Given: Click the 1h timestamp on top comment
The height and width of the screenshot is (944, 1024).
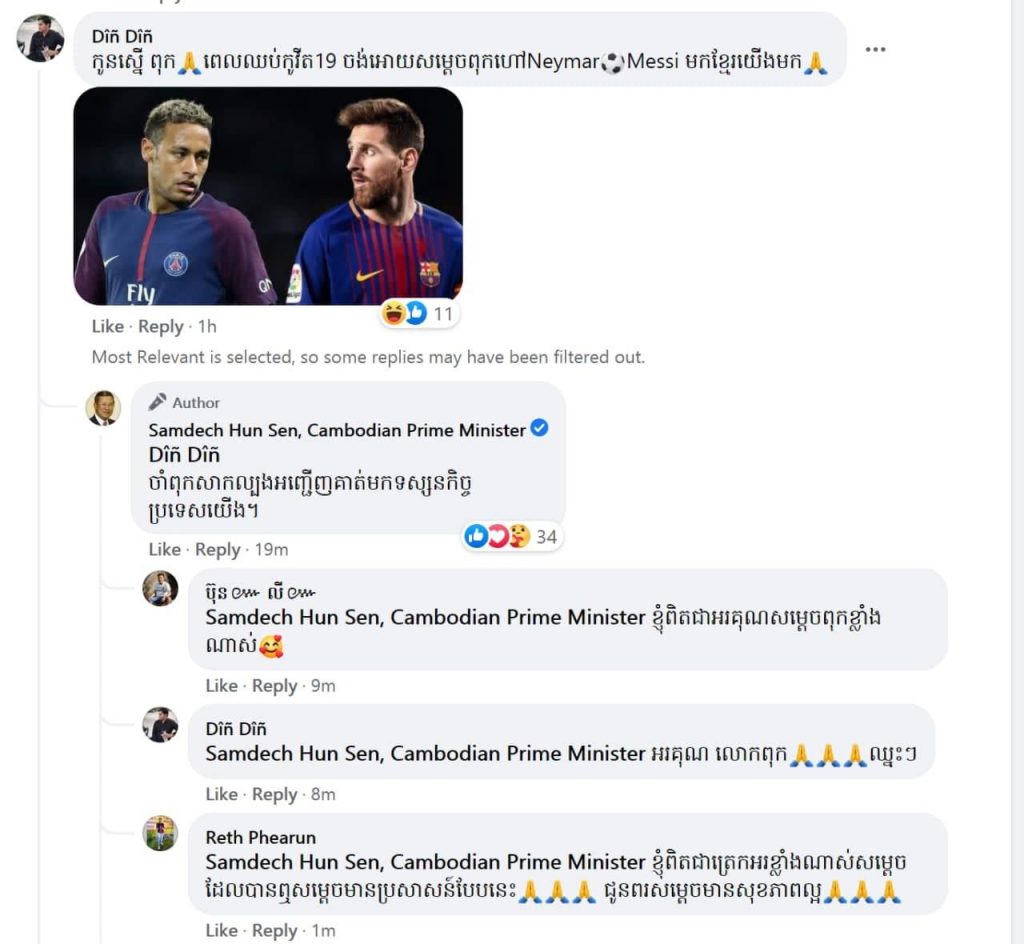Looking at the screenshot, I should coord(207,326).
